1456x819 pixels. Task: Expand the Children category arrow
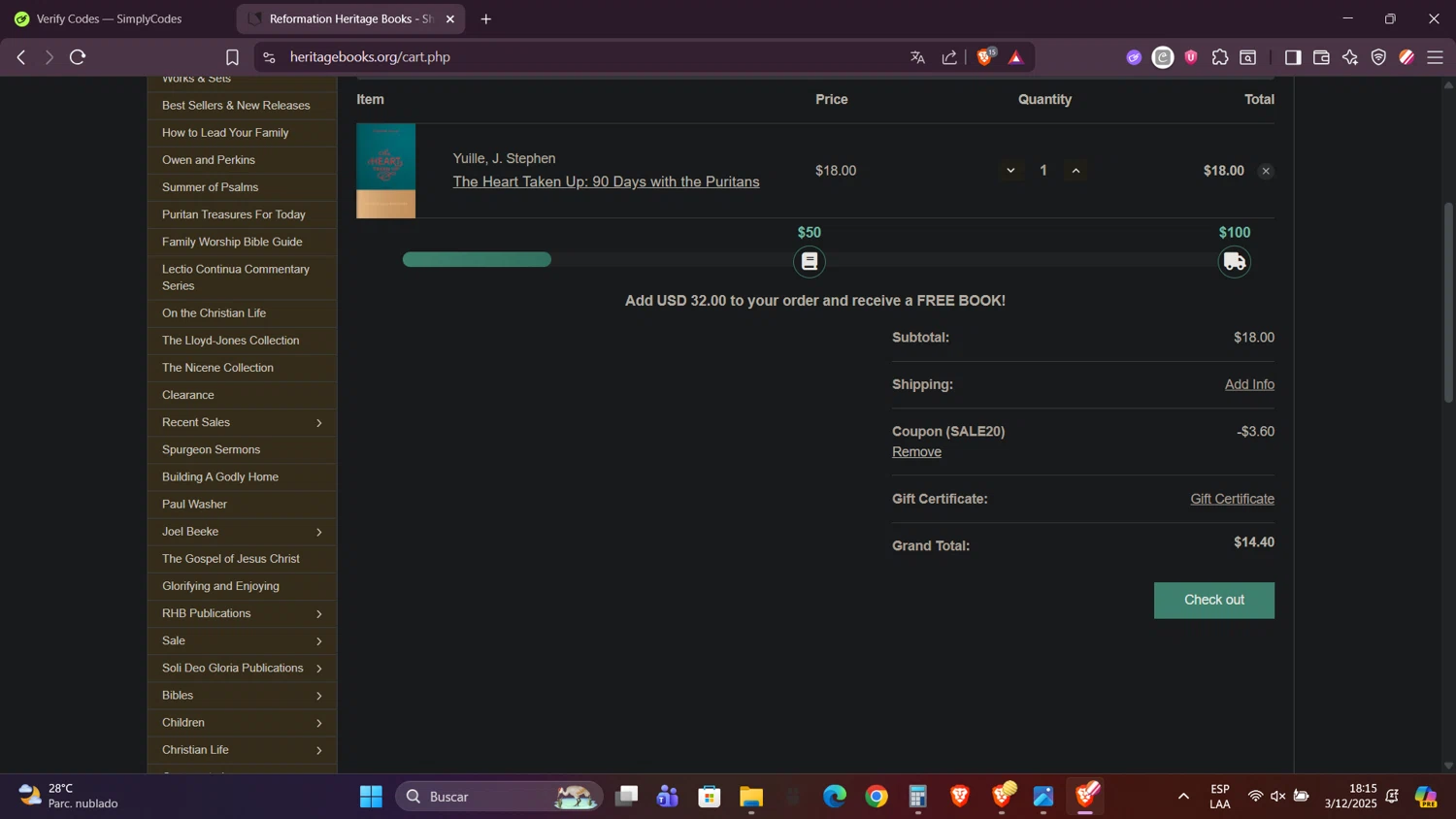[x=319, y=723]
